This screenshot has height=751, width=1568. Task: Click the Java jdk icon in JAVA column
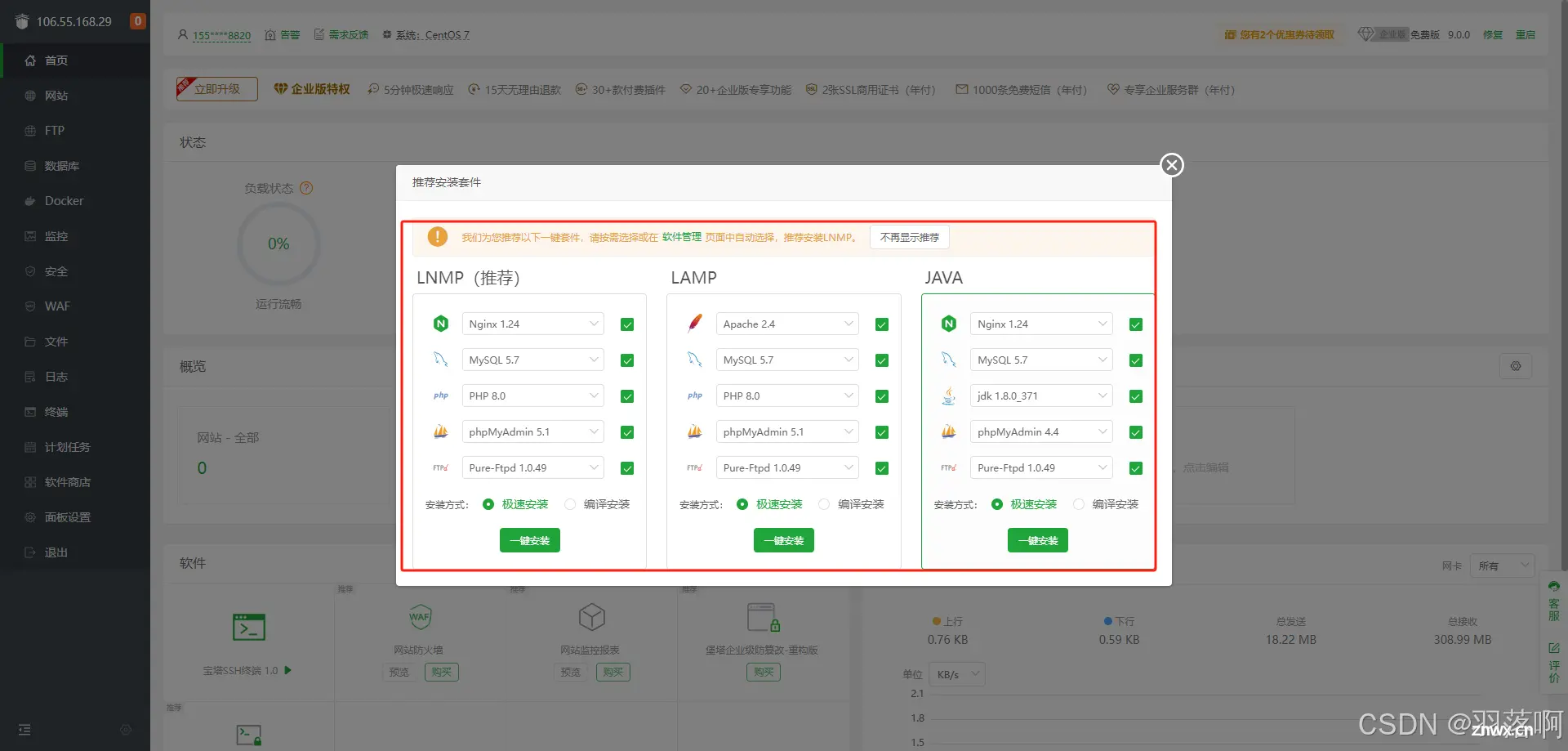(x=949, y=396)
